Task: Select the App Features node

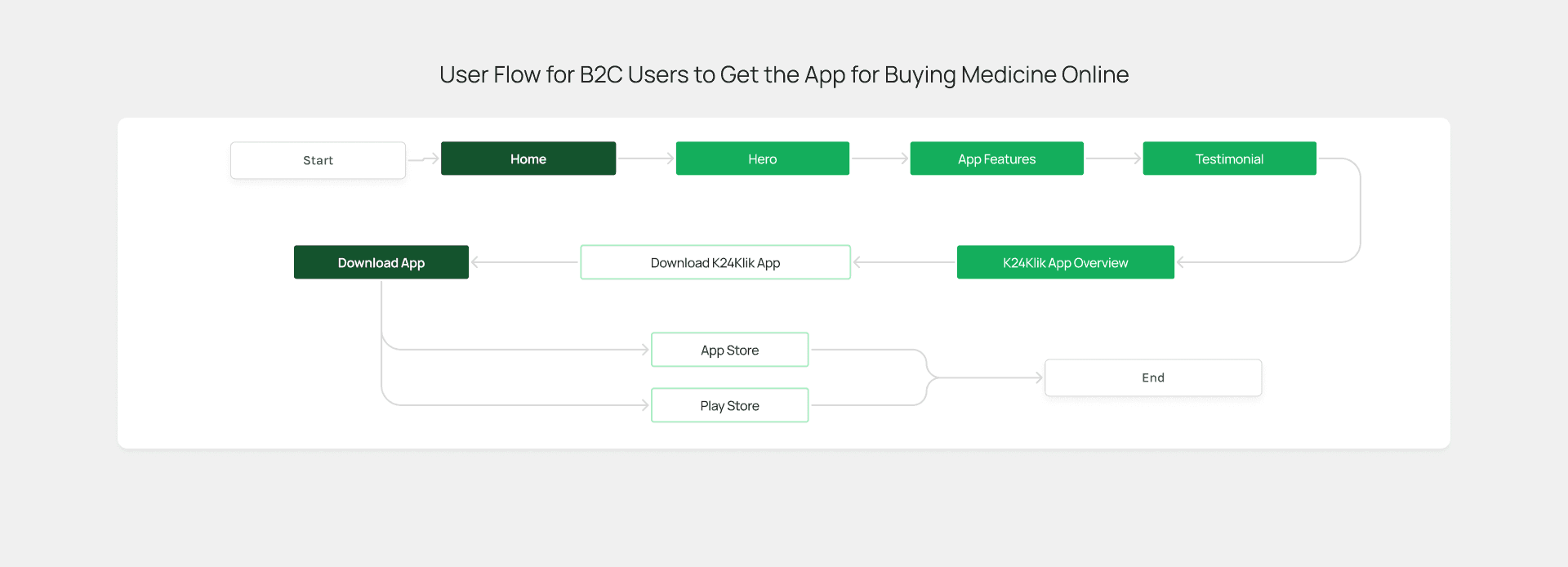Action: [x=996, y=158]
